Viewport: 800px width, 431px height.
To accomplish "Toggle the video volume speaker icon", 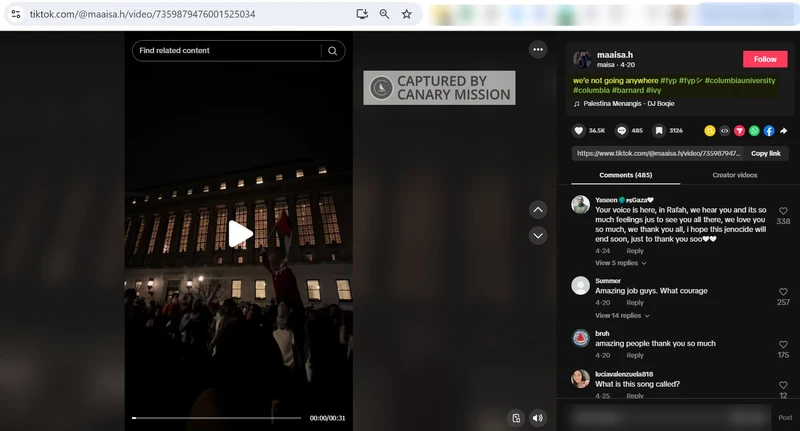I will coord(538,418).
